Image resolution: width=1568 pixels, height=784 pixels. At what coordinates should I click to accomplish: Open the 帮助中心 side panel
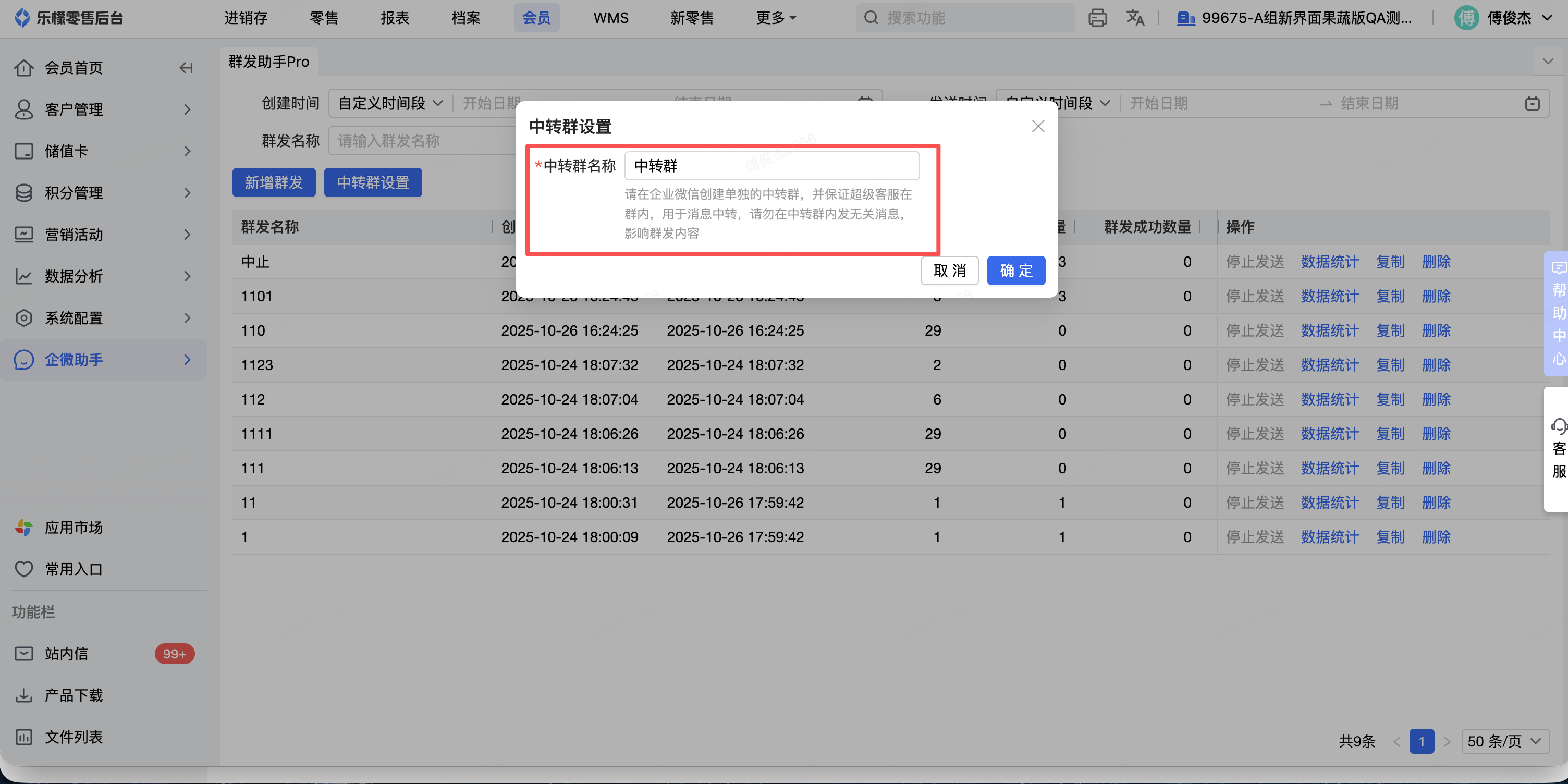pos(1557,313)
